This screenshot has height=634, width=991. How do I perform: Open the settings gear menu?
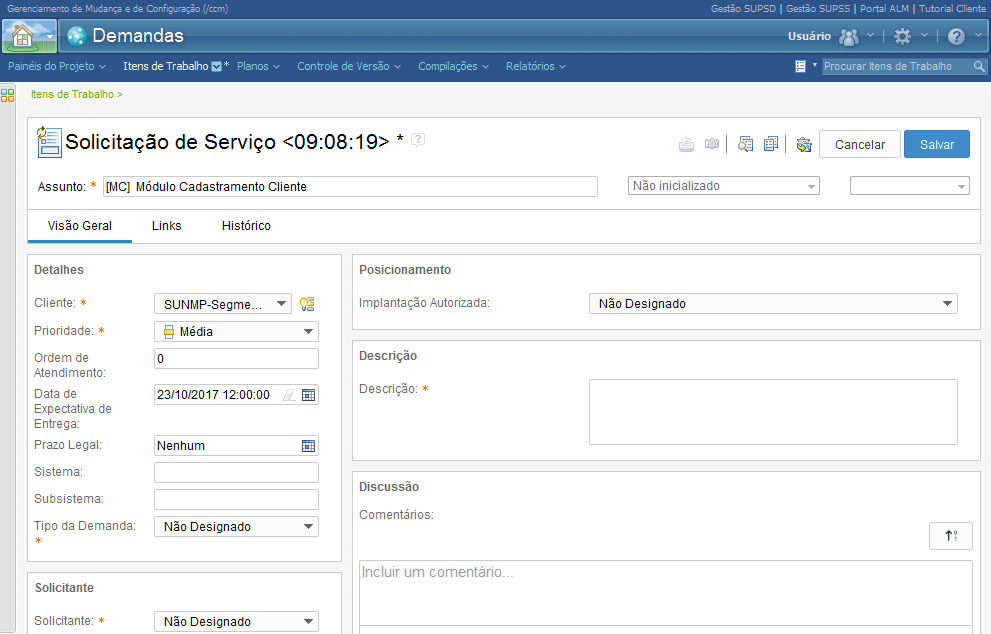point(903,36)
